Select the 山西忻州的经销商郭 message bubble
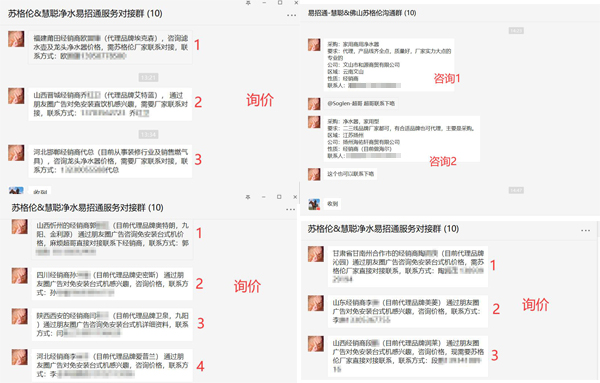The width and height of the screenshot is (600, 383). (112, 239)
